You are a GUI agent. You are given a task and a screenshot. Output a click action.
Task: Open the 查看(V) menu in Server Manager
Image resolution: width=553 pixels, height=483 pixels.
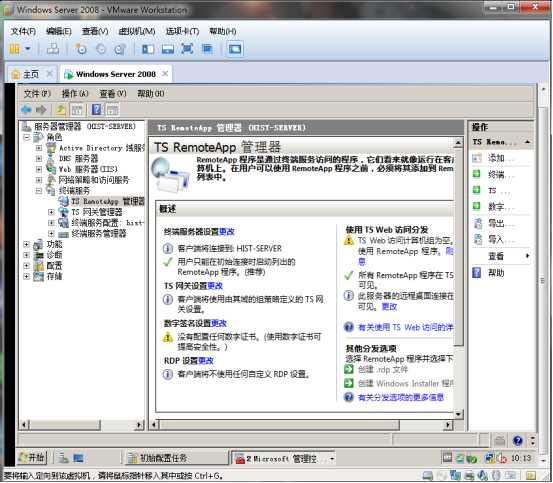tap(113, 93)
